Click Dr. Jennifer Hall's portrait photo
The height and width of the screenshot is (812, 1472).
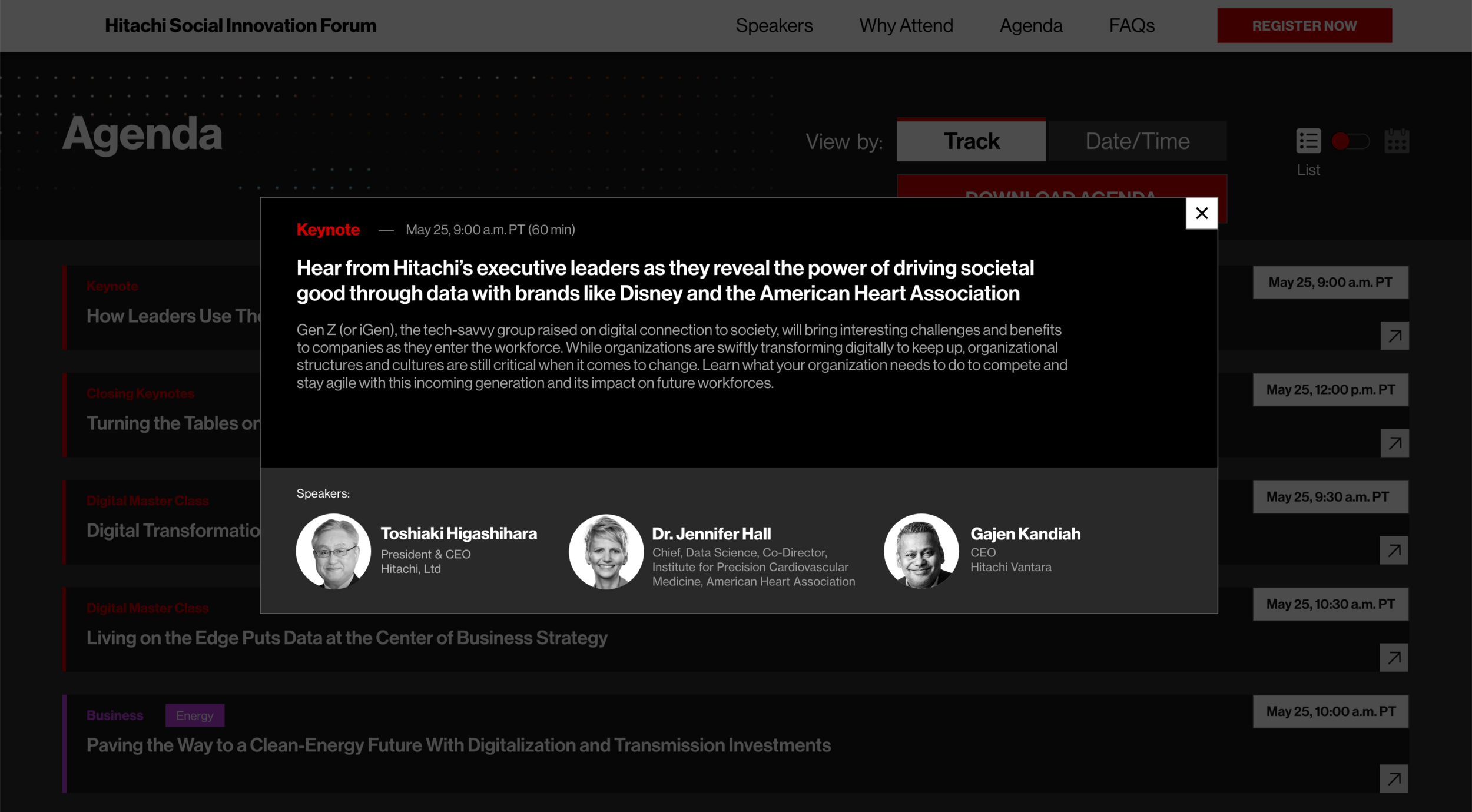(606, 551)
